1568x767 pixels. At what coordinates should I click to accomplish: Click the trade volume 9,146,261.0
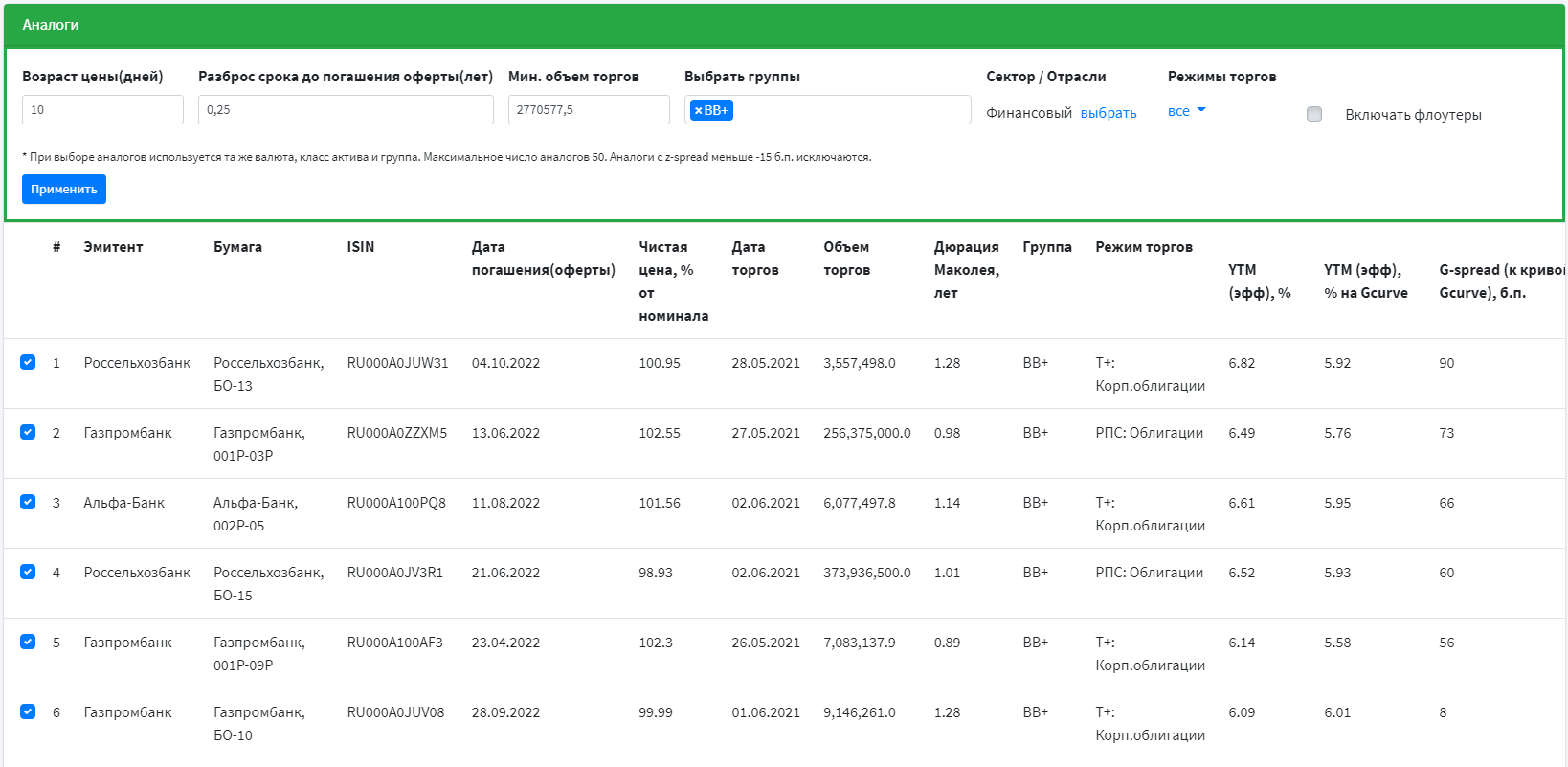[860, 712]
